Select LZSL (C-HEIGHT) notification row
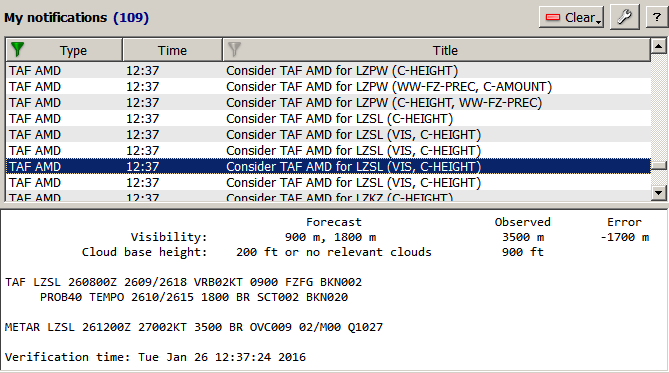This screenshot has width=669, height=373. tap(328, 119)
